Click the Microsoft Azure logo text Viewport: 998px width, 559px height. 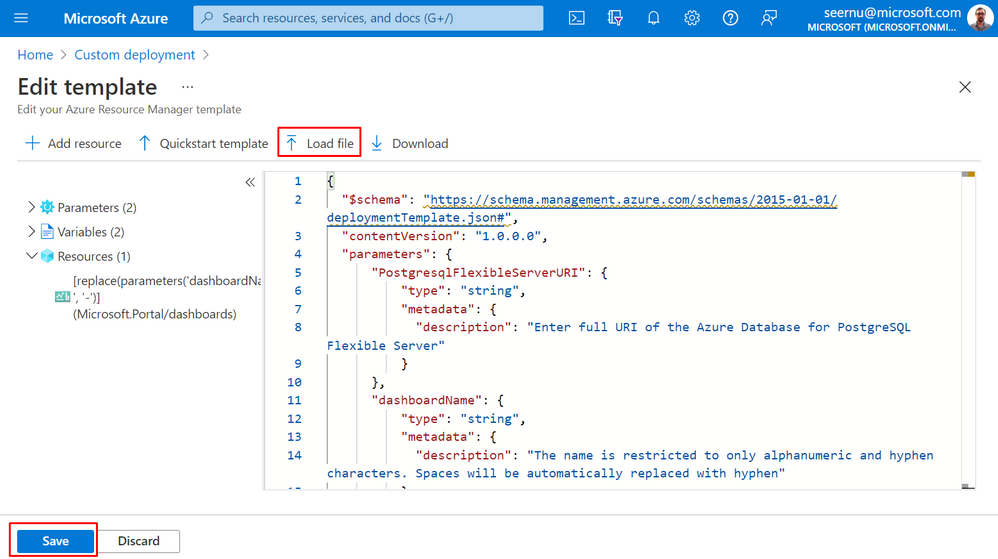click(115, 18)
